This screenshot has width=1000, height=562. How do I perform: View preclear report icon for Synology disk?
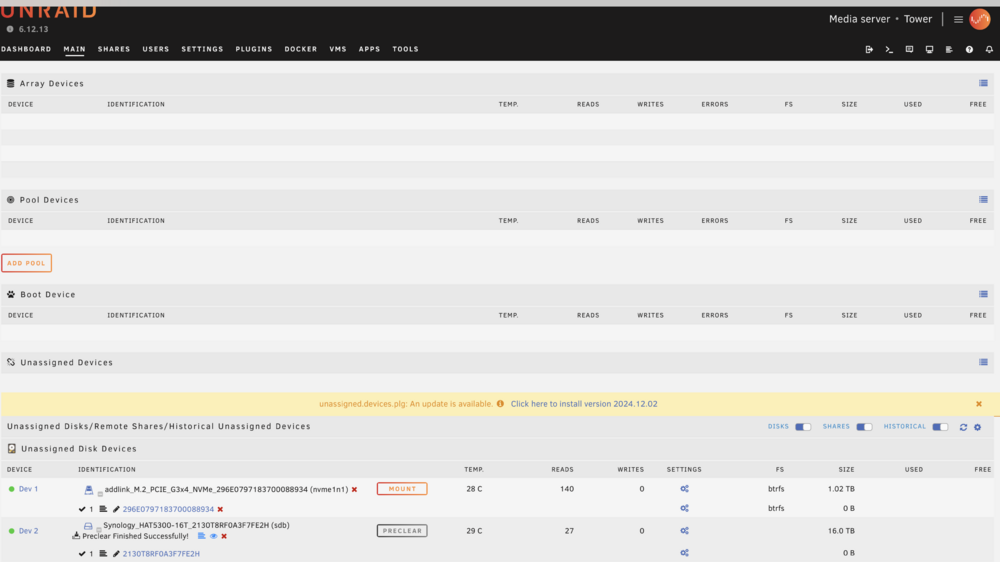click(x=202, y=536)
